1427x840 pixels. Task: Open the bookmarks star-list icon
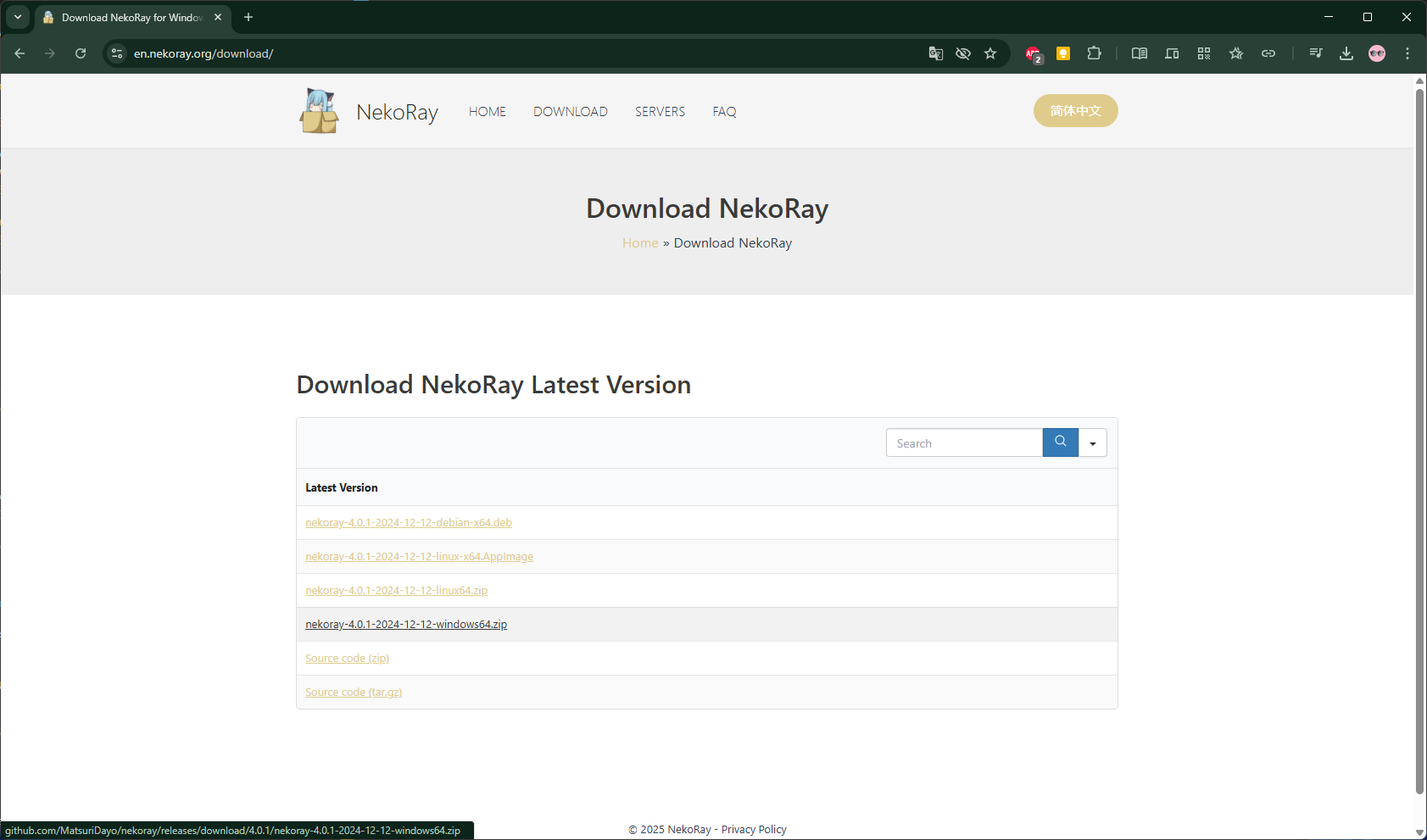pos(1236,53)
